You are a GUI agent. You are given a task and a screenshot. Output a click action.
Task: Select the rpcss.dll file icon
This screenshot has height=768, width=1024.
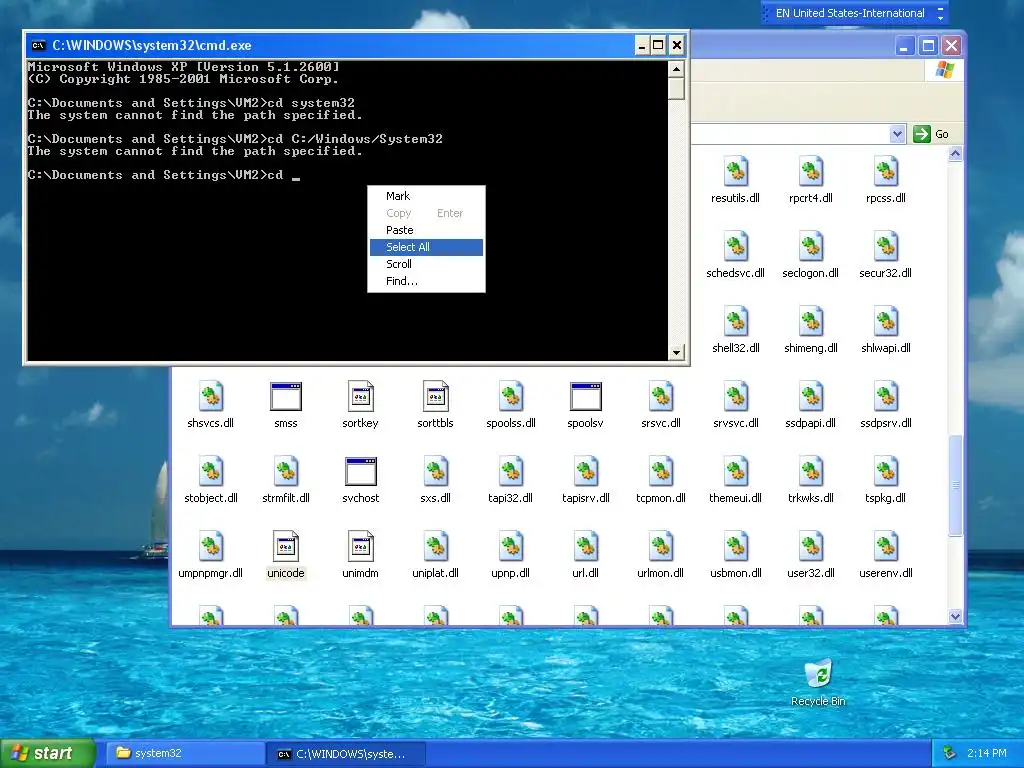pyautogui.click(x=886, y=172)
